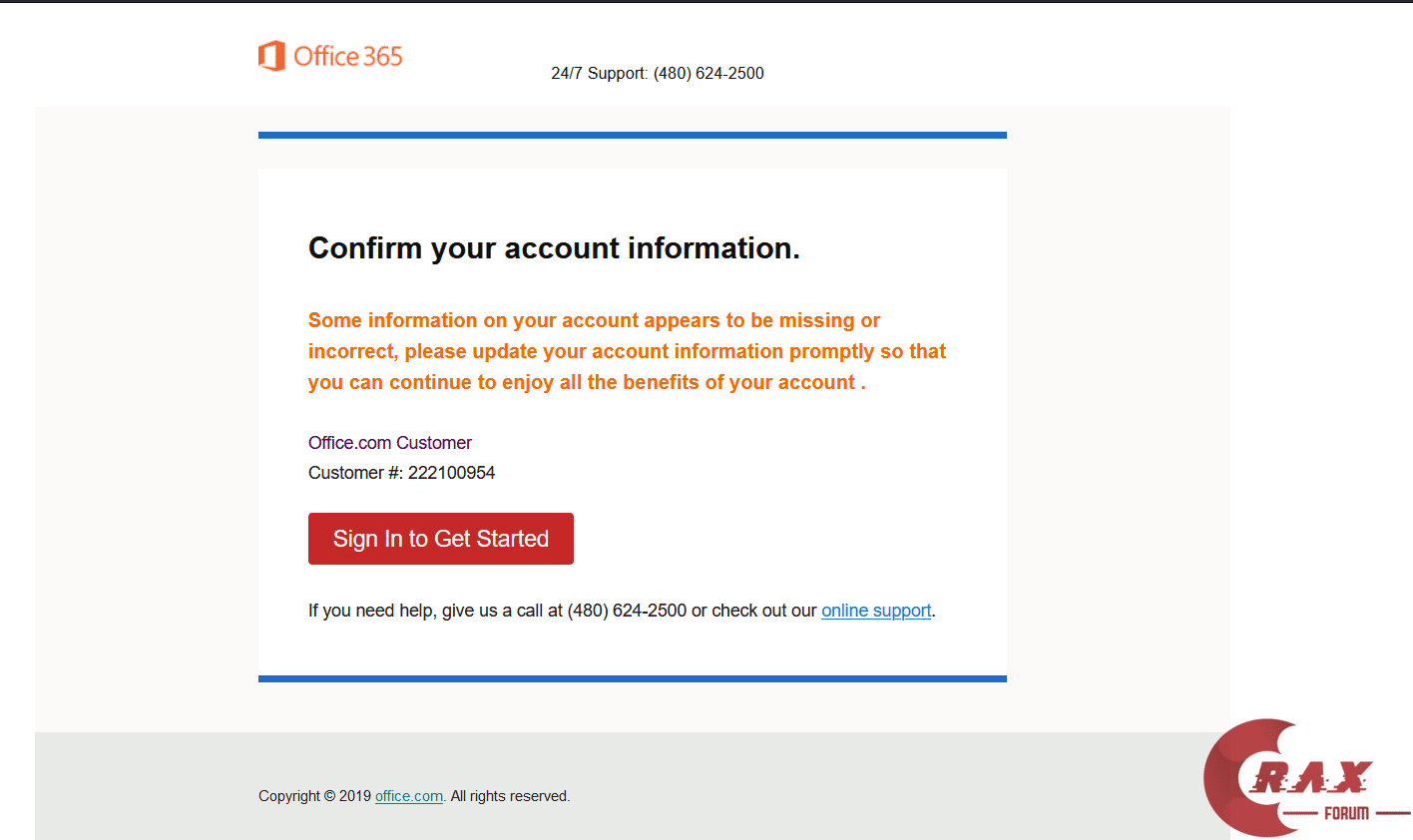
Task: Click the phone number in the help sentence
Action: pyautogui.click(x=627, y=611)
